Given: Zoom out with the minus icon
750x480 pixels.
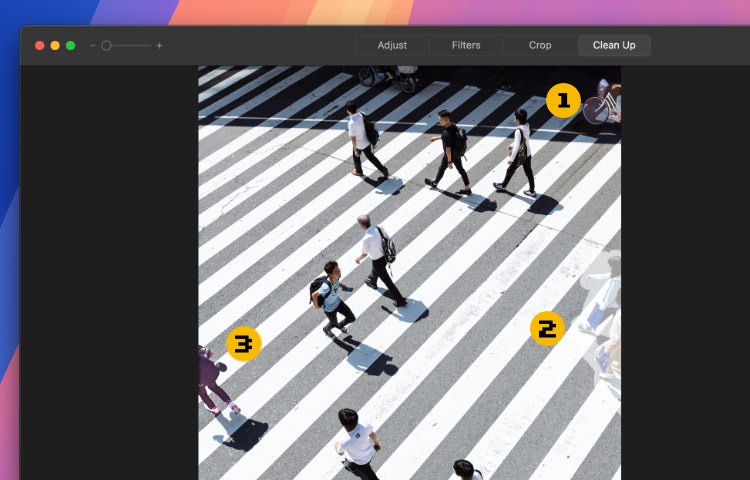Looking at the screenshot, I should click(x=93, y=45).
